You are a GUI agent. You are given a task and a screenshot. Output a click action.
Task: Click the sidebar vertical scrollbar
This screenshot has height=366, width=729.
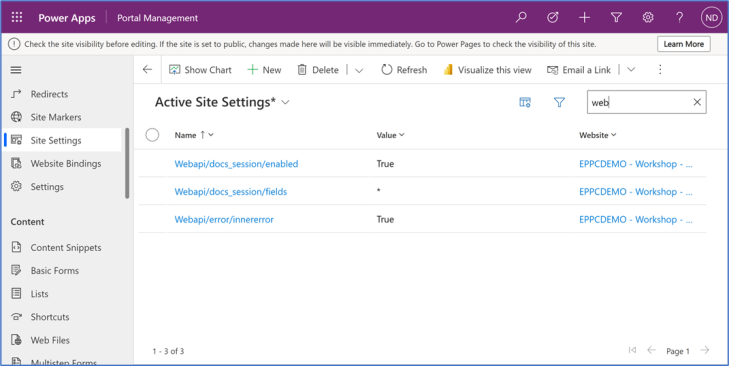coord(127,163)
